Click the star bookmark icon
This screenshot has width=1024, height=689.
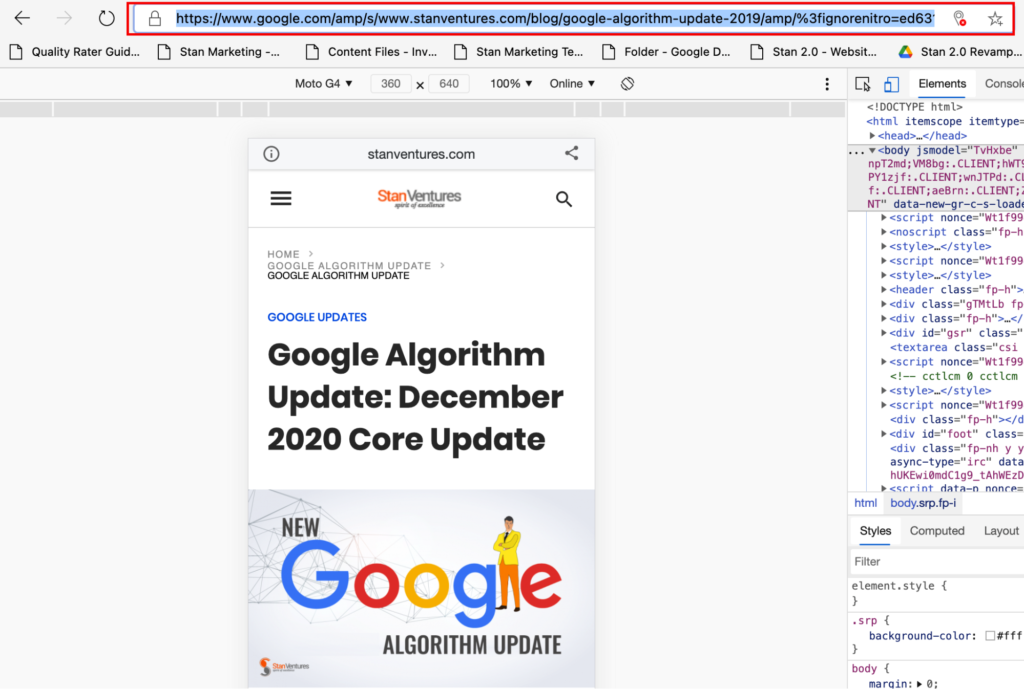(x=995, y=19)
